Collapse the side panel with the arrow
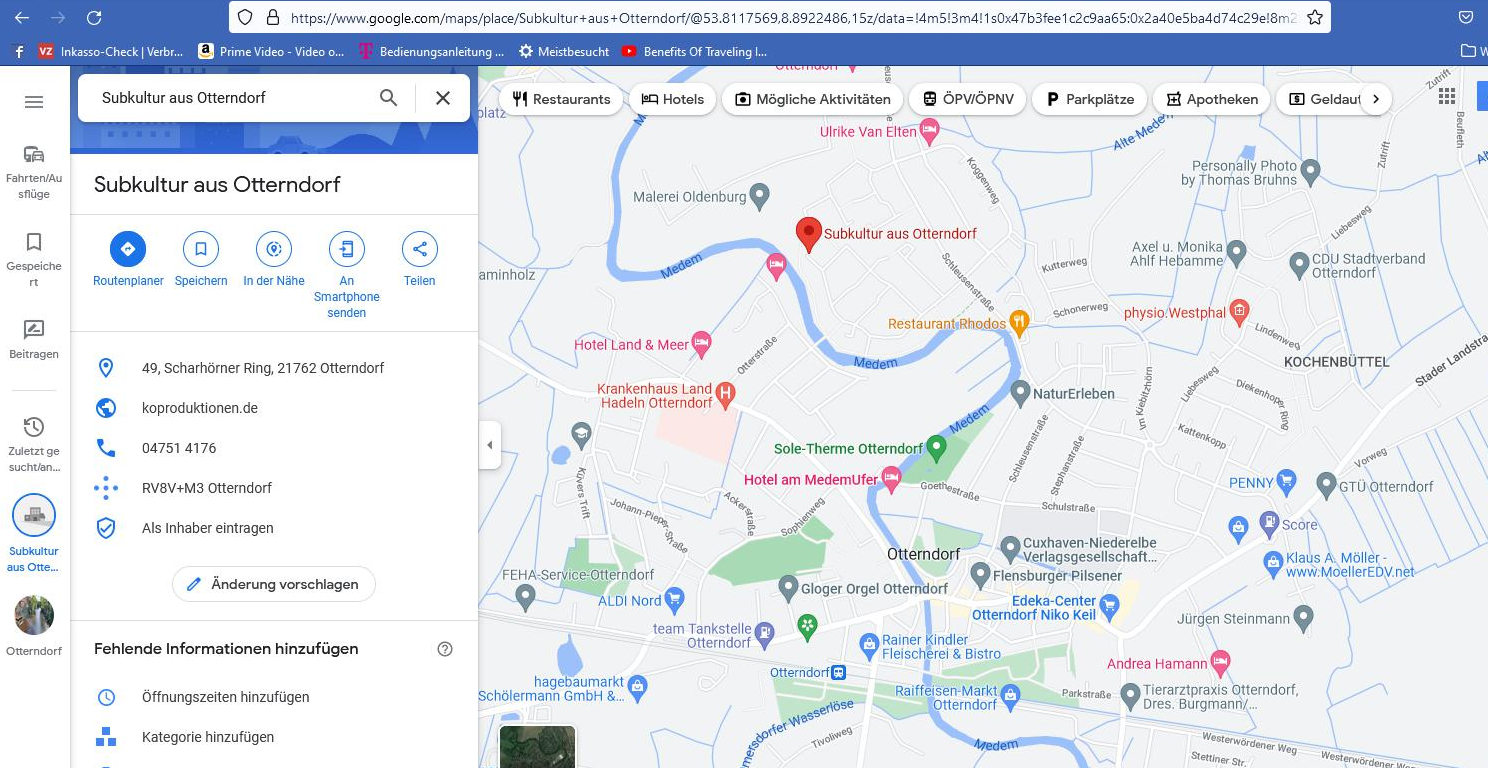1488x768 pixels. point(490,445)
